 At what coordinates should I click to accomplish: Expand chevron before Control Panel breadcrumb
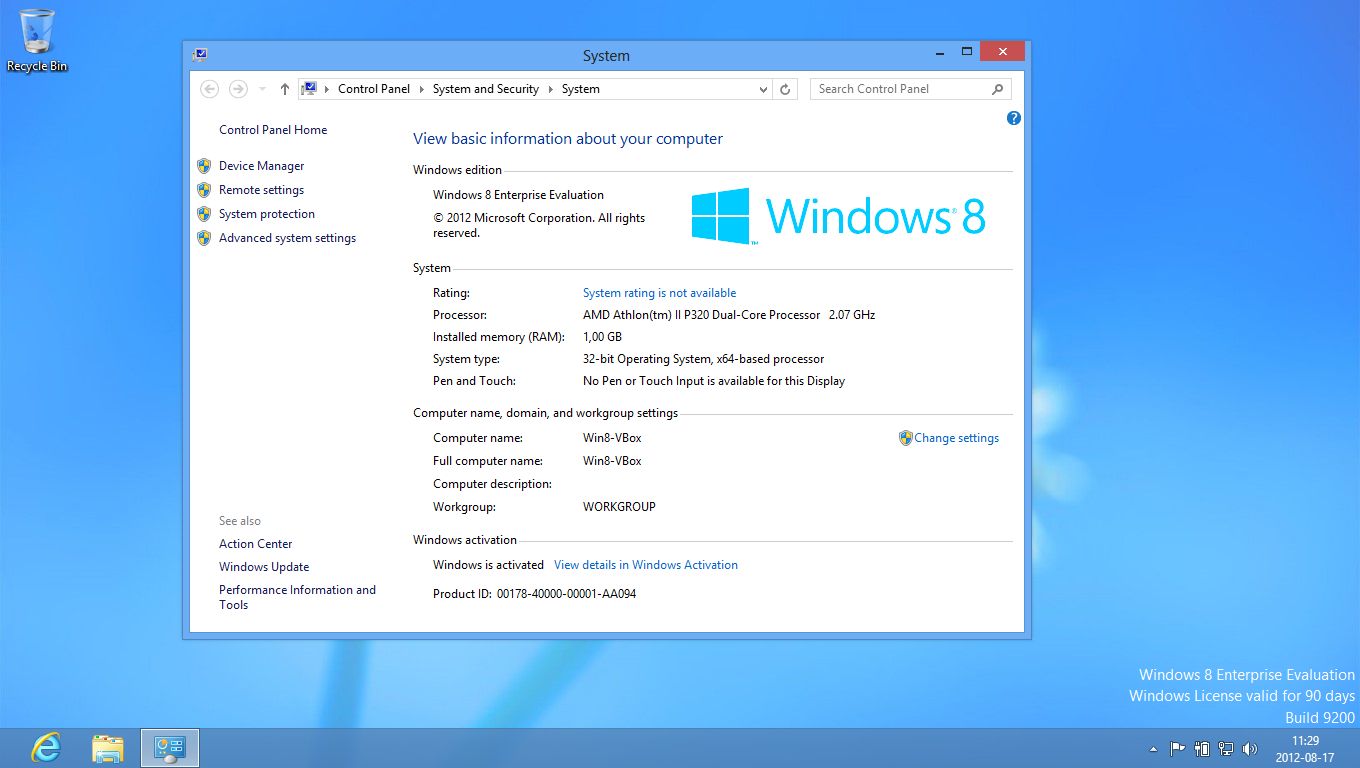click(327, 89)
